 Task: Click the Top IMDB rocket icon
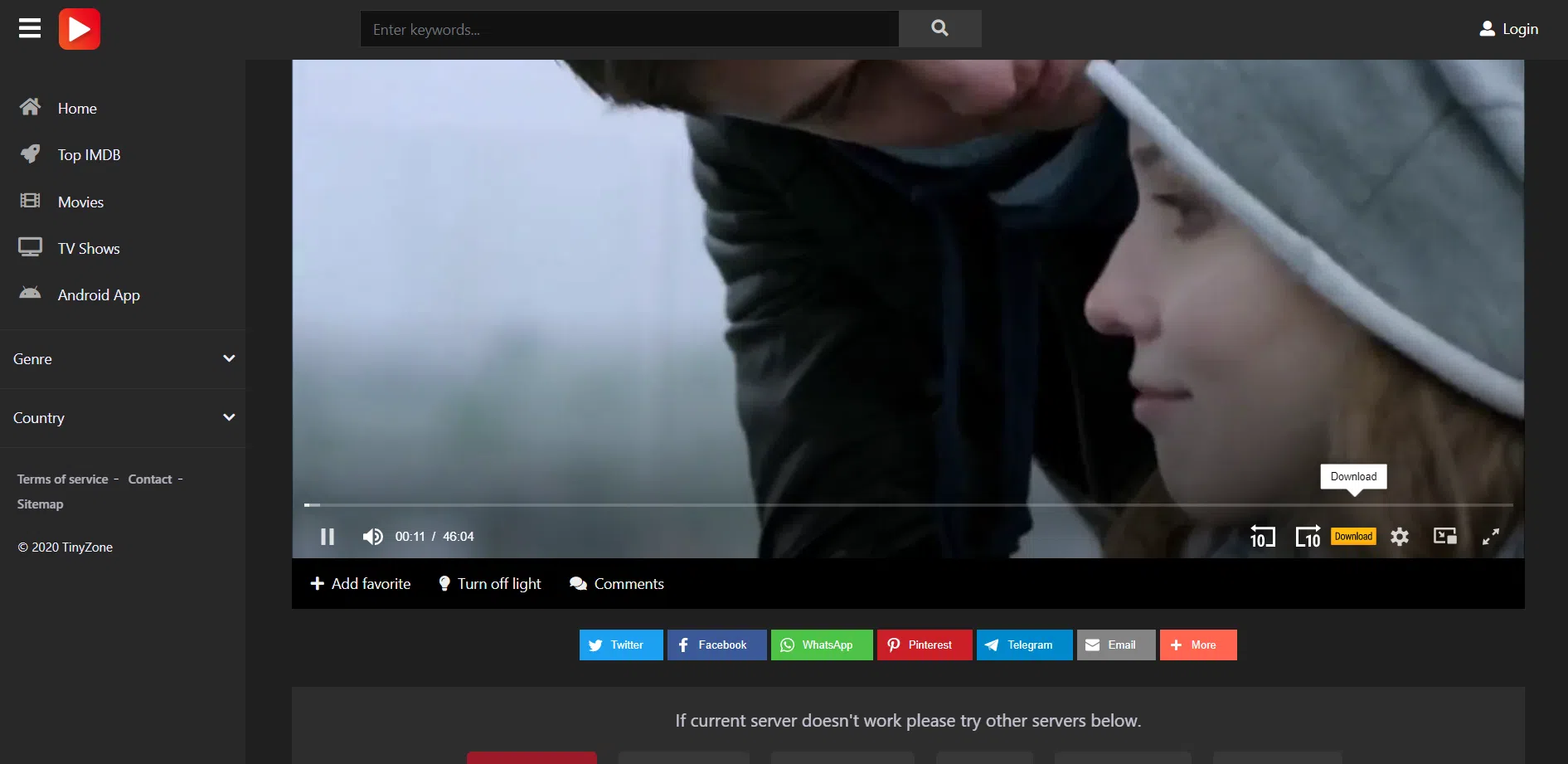pos(30,153)
